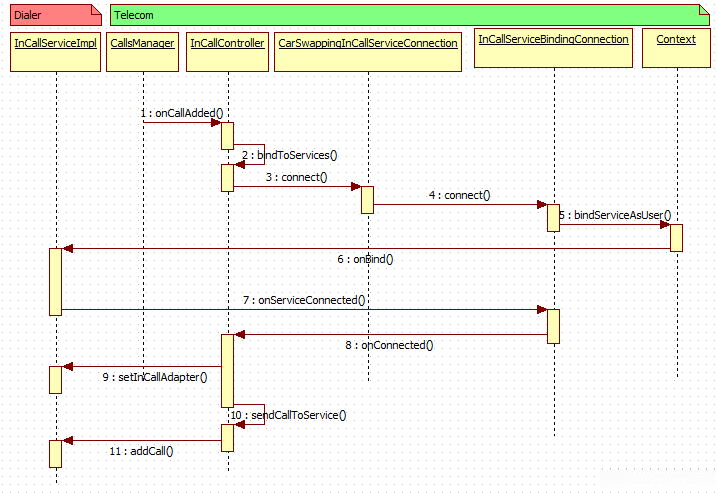Click the bindServiceAsUser() message label

tap(615, 215)
